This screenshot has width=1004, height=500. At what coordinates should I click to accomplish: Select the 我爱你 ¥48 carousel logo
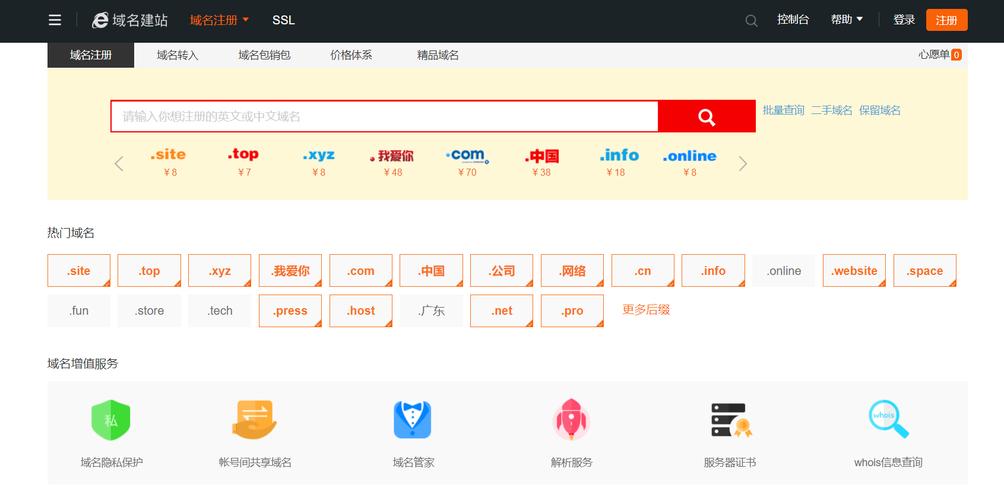click(x=392, y=156)
